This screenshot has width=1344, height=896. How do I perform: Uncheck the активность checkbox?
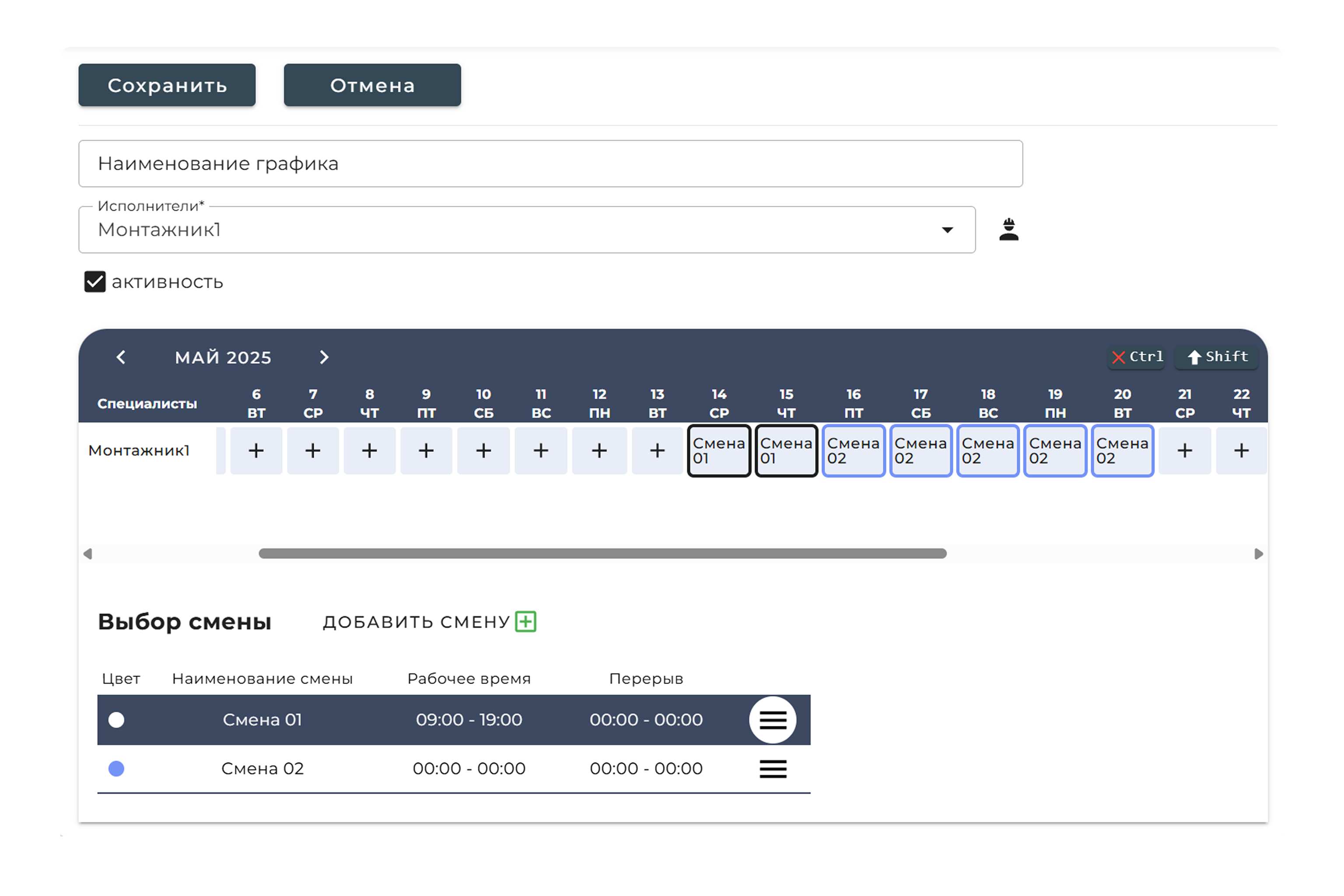click(x=95, y=282)
